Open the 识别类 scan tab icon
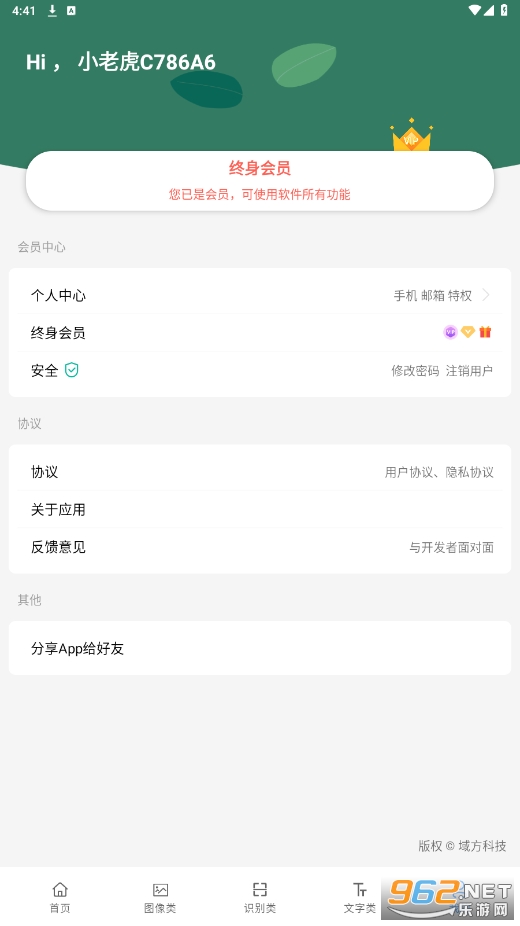 pyautogui.click(x=260, y=890)
